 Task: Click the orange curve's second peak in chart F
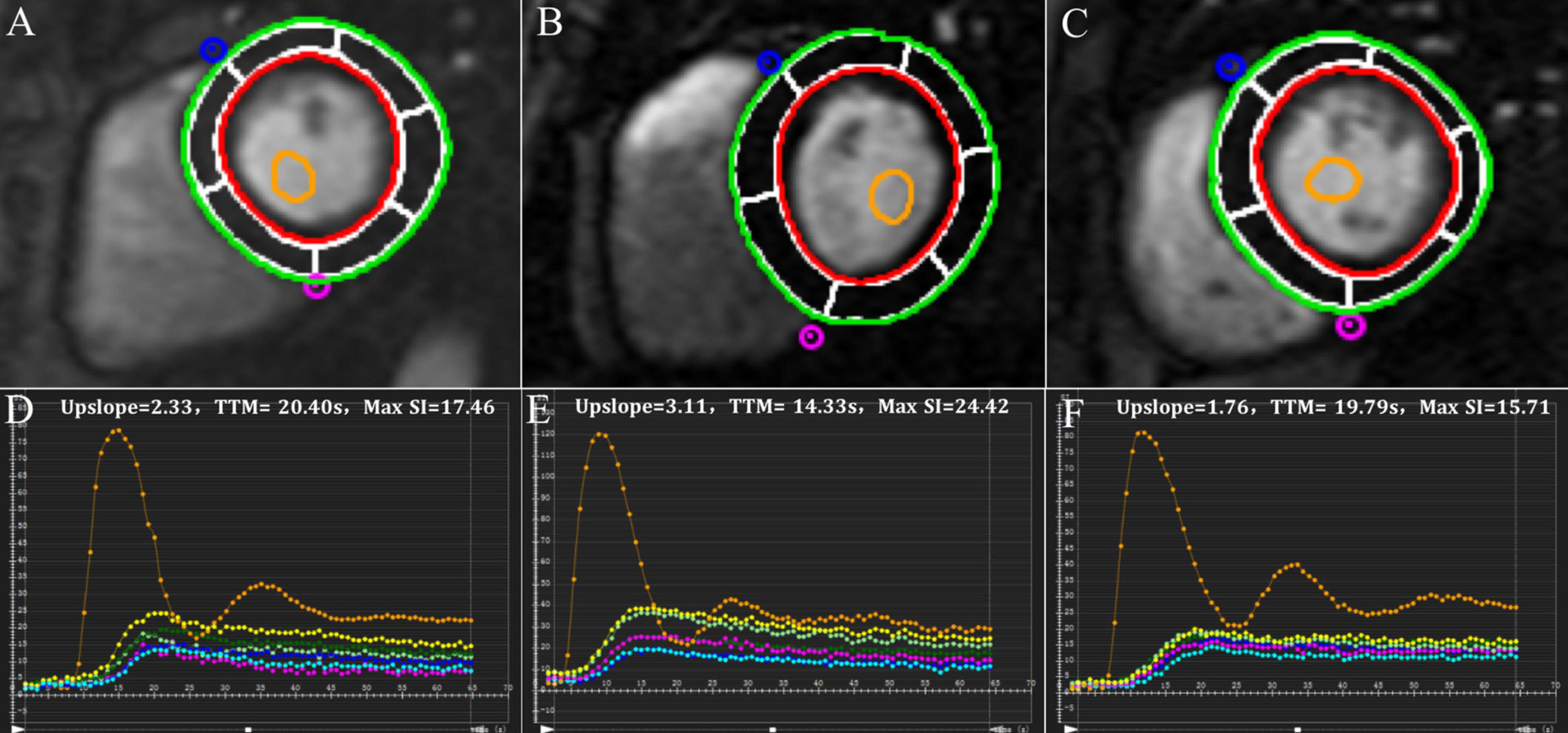[x=1296, y=564]
